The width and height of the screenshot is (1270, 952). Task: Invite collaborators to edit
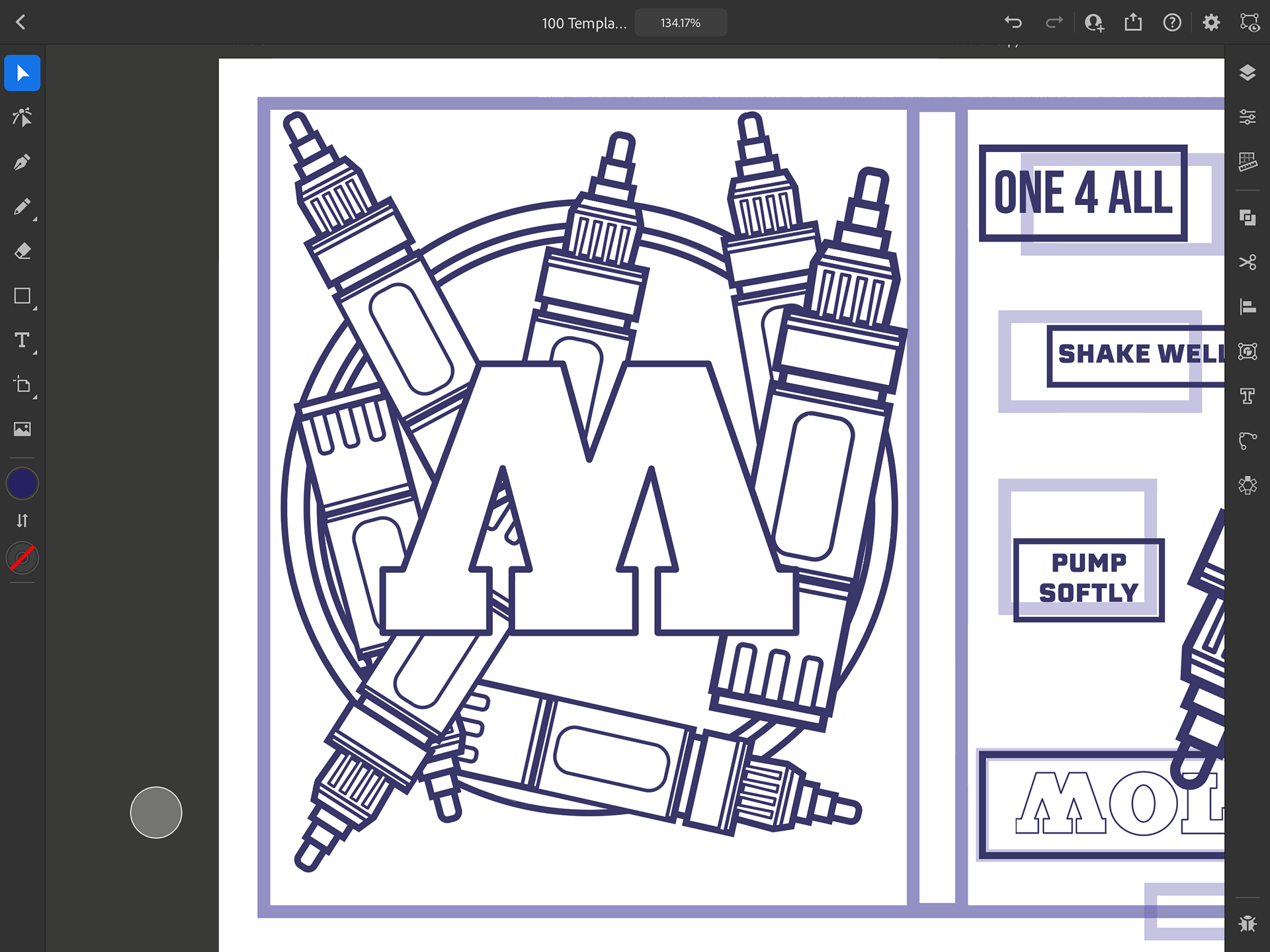[1094, 22]
